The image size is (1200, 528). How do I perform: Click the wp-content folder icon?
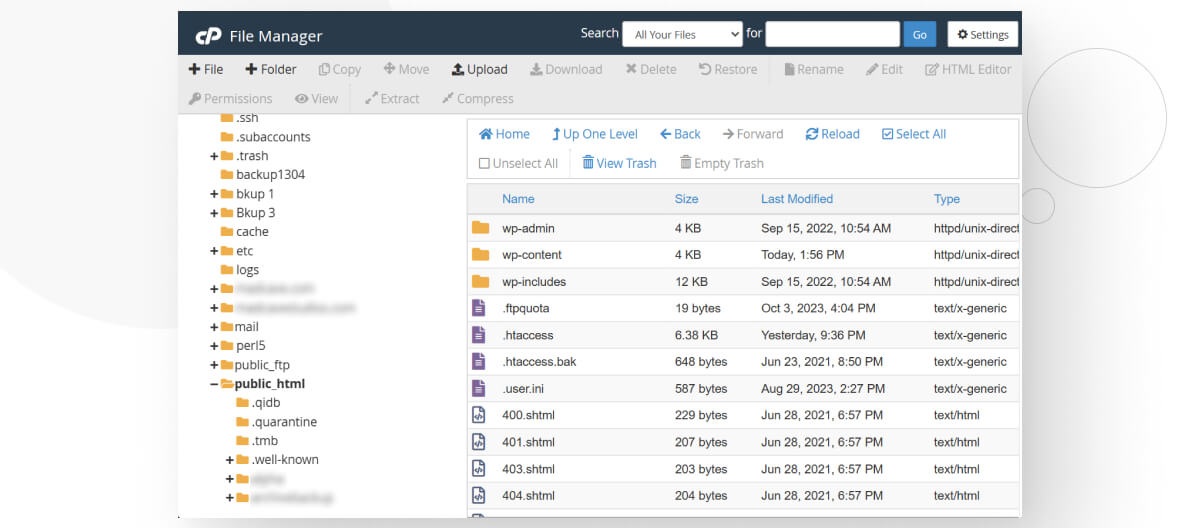tap(481, 255)
